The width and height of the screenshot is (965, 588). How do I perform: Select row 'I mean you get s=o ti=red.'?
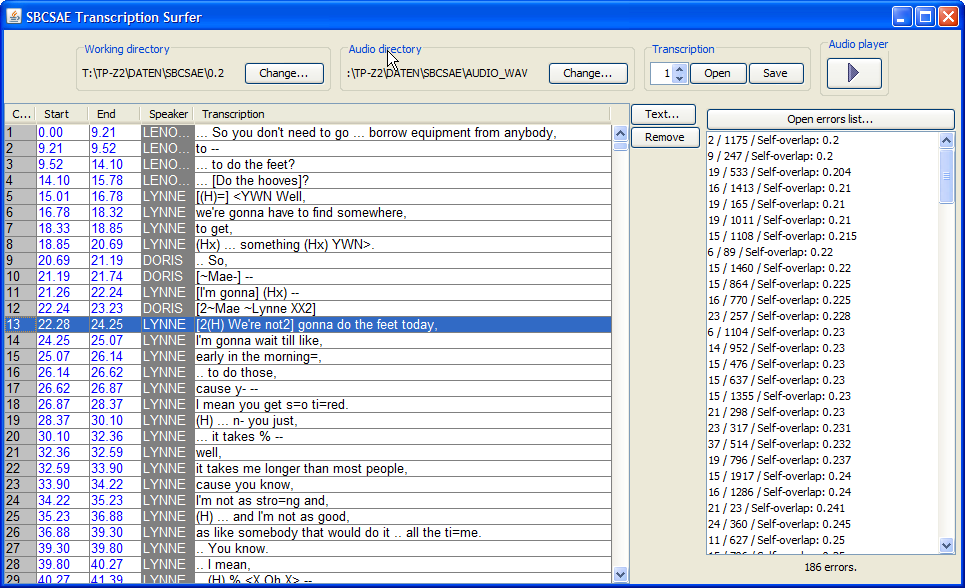308,405
